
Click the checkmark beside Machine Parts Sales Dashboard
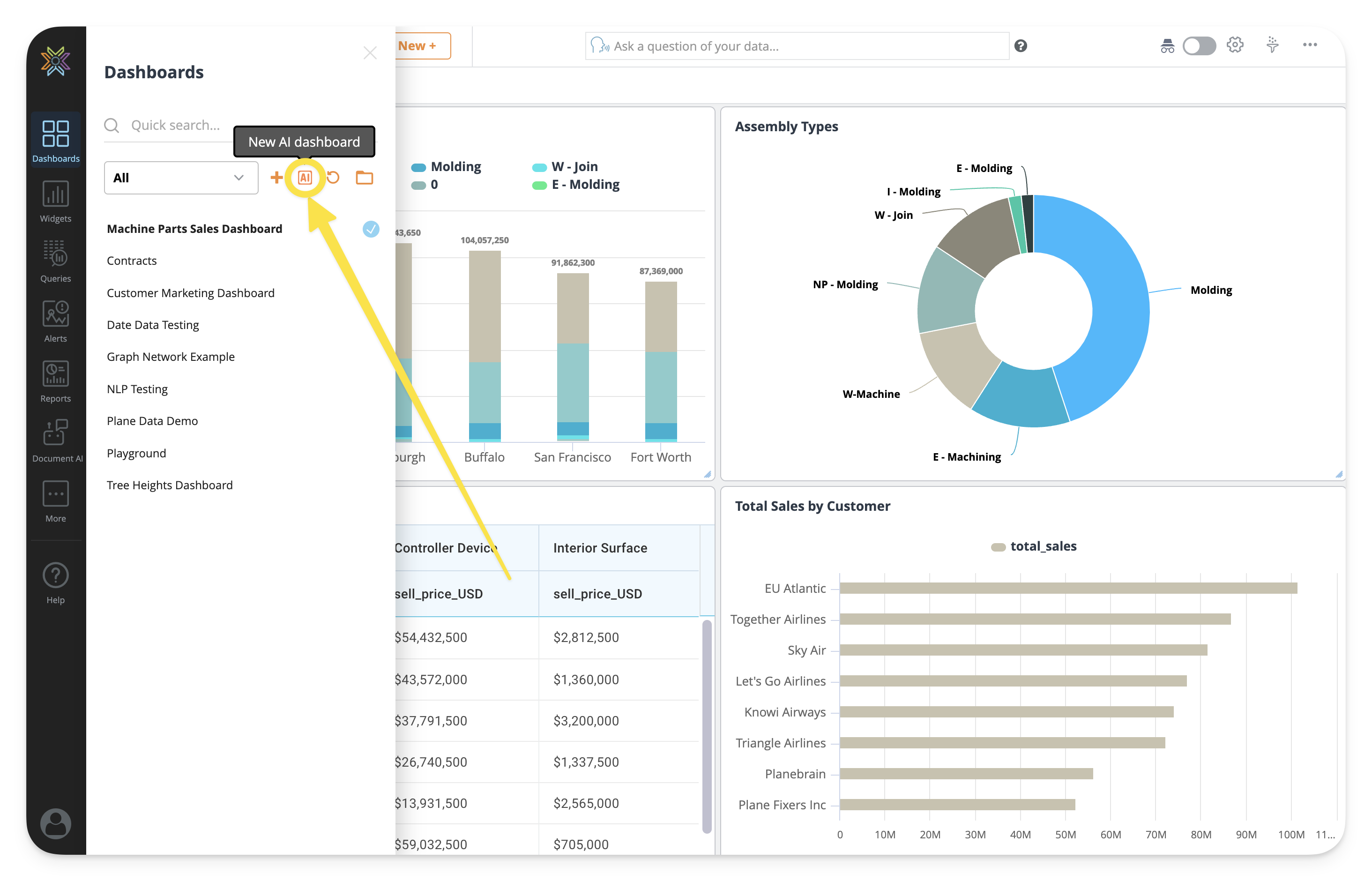tap(371, 229)
